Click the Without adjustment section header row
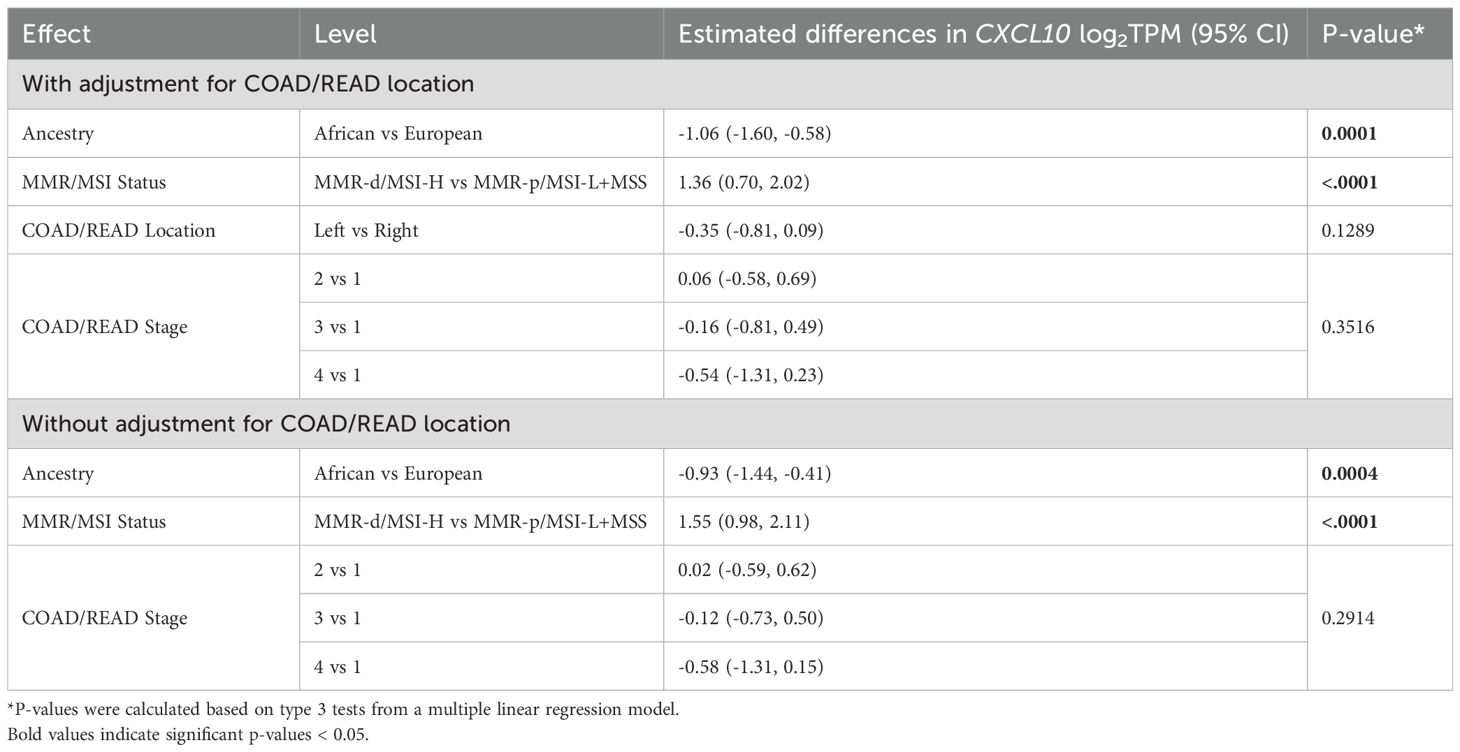1460x752 pixels. (266, 423)
